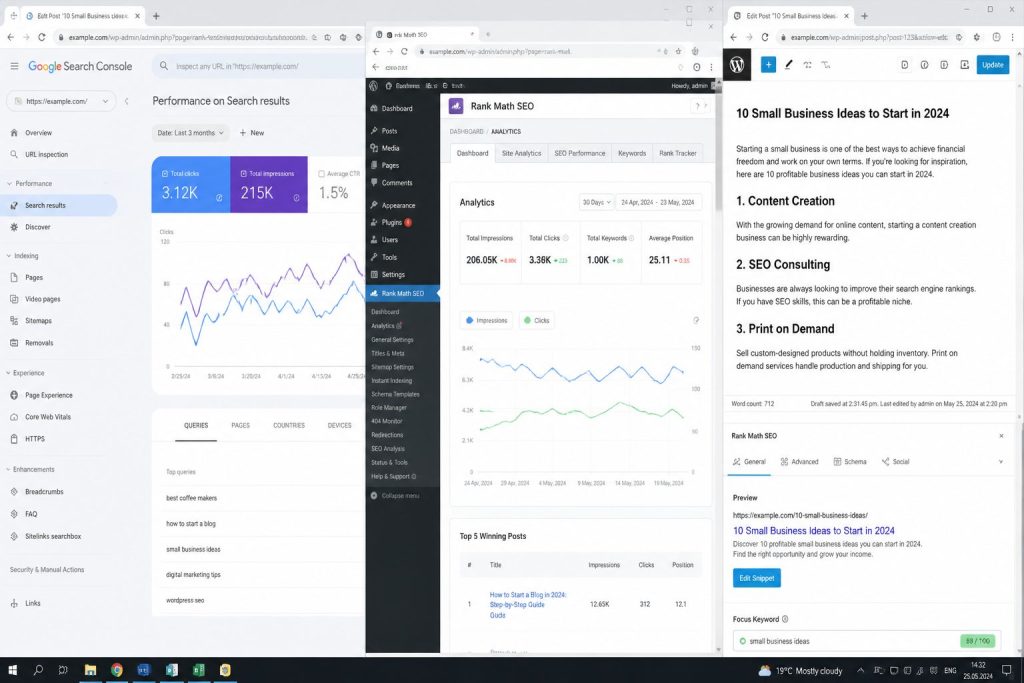Click the Inspect any URL search field
Viewport: 1024px width, 683px height.
click(x=258, y=66)
